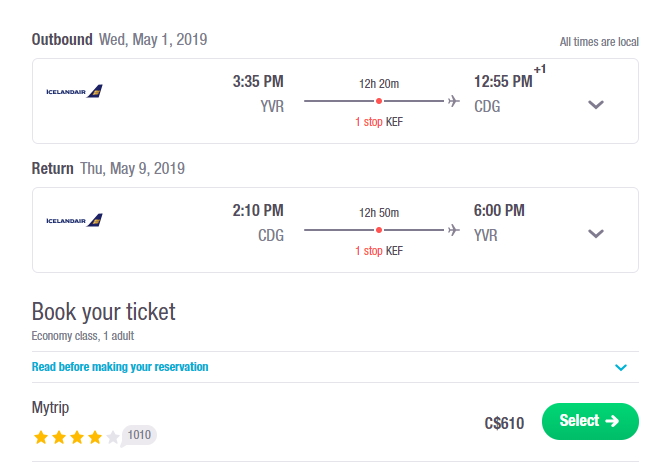Image resolution: width=666 pixels, height=473 pixels.
Task: Expand the reservation info chevron
Action: pos(621,367)
